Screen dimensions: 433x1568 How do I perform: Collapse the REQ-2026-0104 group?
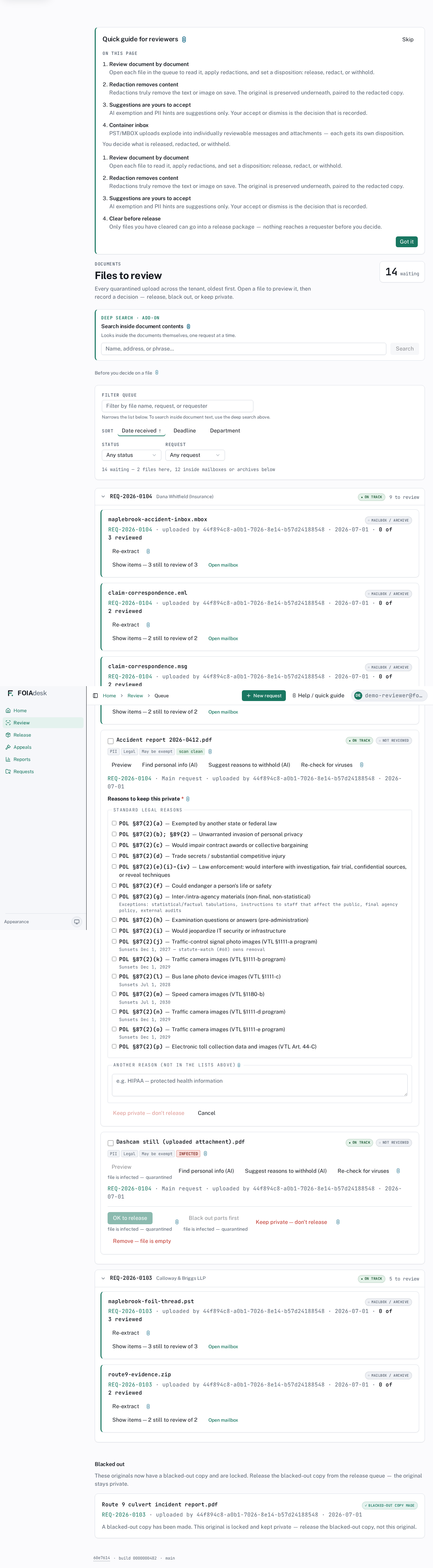103,497
